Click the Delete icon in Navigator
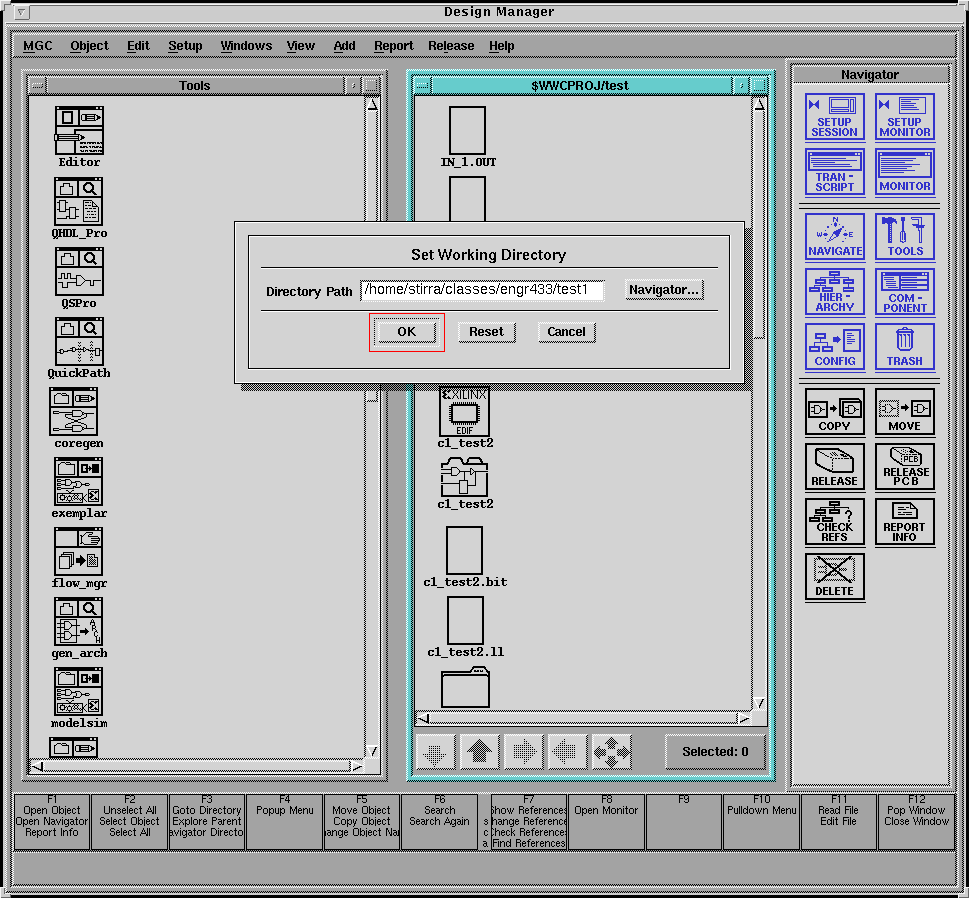 point(834,576)
